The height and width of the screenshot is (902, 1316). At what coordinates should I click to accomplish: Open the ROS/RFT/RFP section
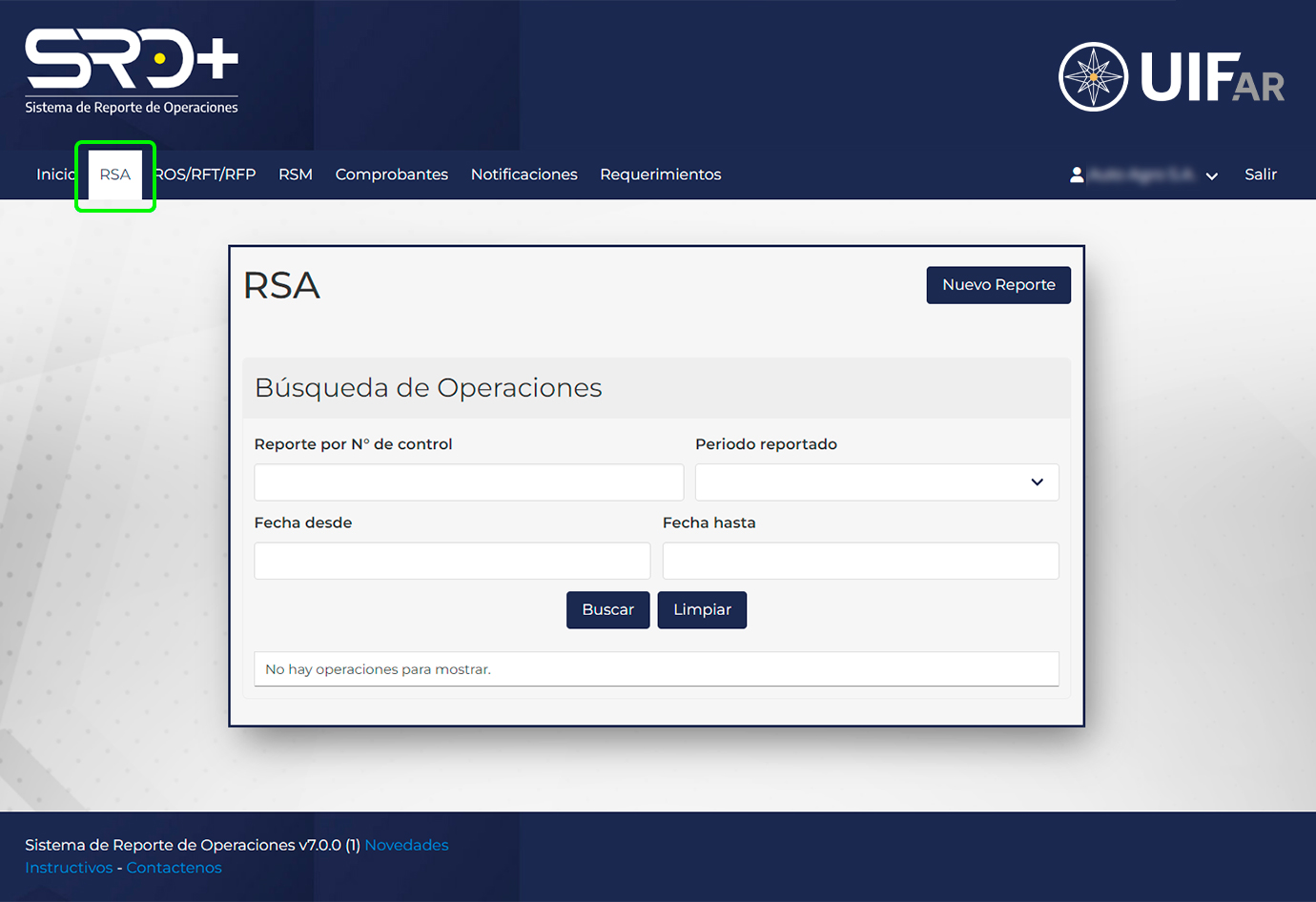[x=207, y=174]
